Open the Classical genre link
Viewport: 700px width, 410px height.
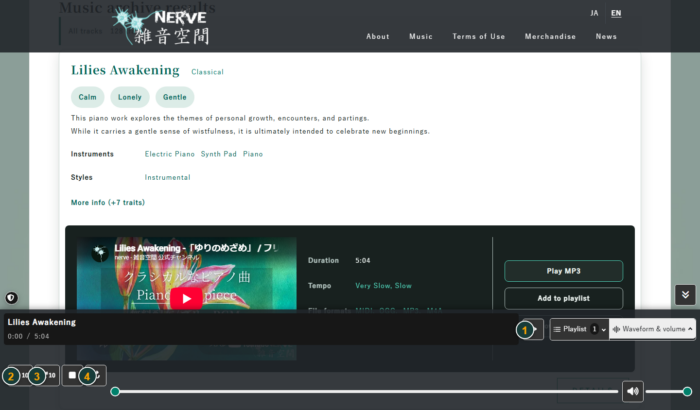(207, 72)
